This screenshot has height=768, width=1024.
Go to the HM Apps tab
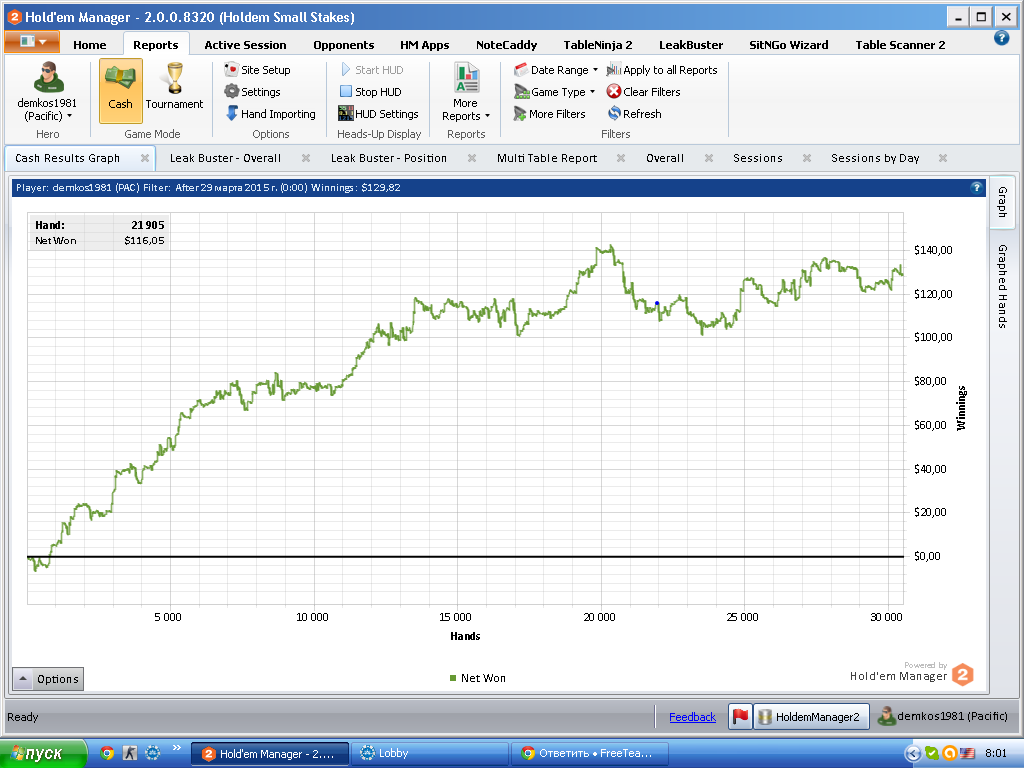[x=424, y=45]
